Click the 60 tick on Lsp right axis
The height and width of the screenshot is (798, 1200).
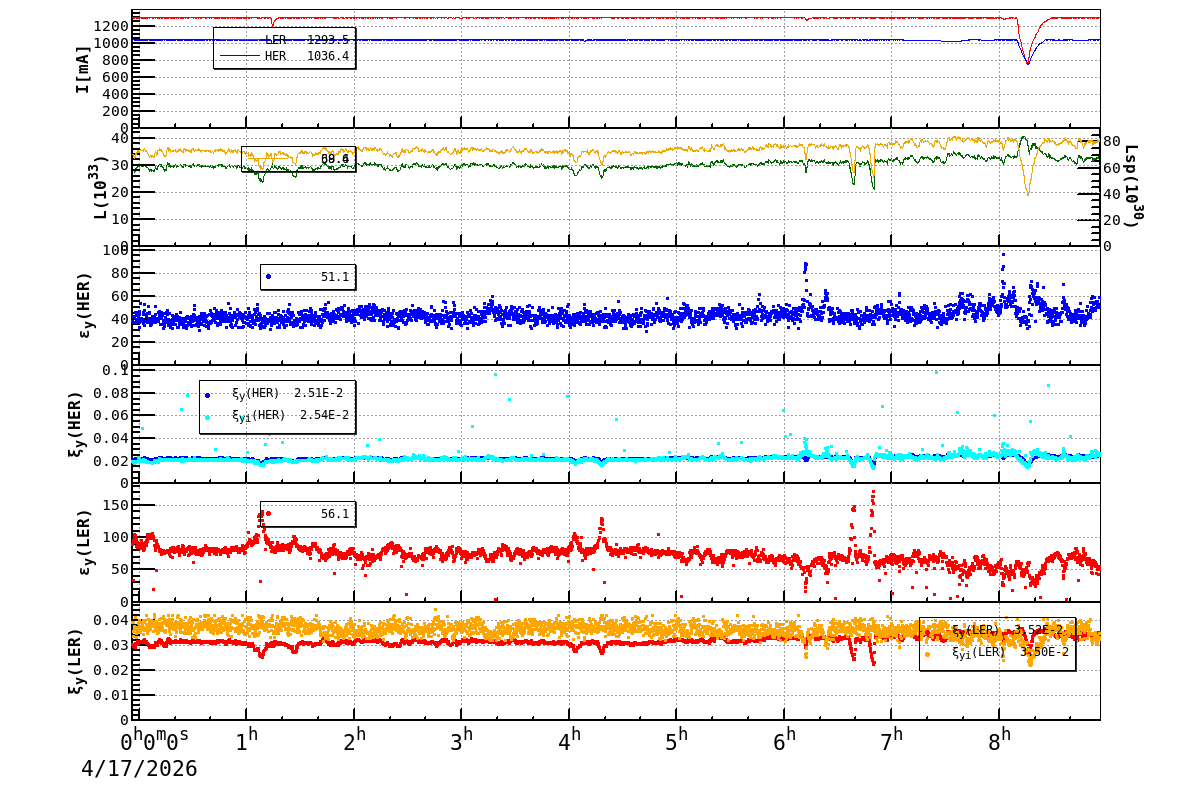1111,167
